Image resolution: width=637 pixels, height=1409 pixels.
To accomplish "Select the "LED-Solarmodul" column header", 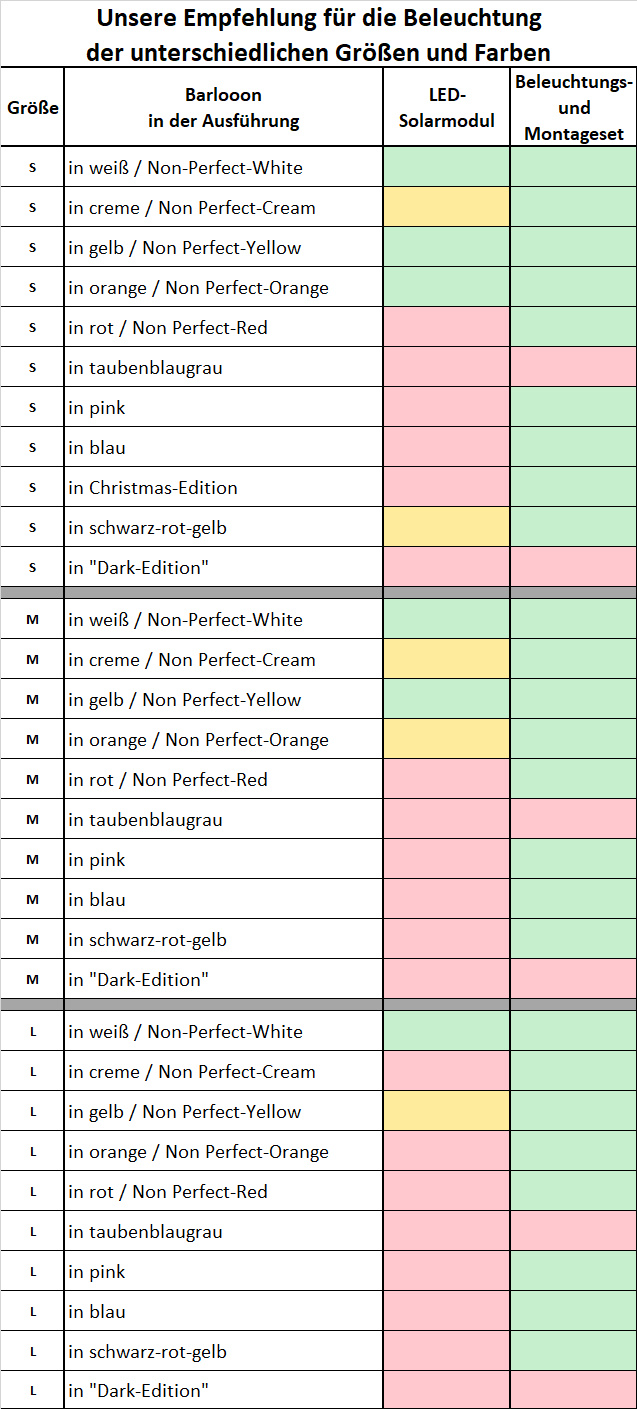I will pos(447,108).
